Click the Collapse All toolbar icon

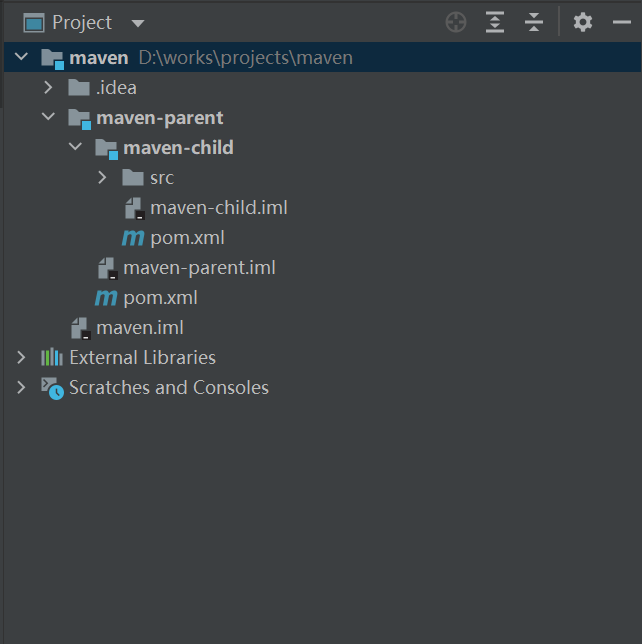tap(534, 22)
